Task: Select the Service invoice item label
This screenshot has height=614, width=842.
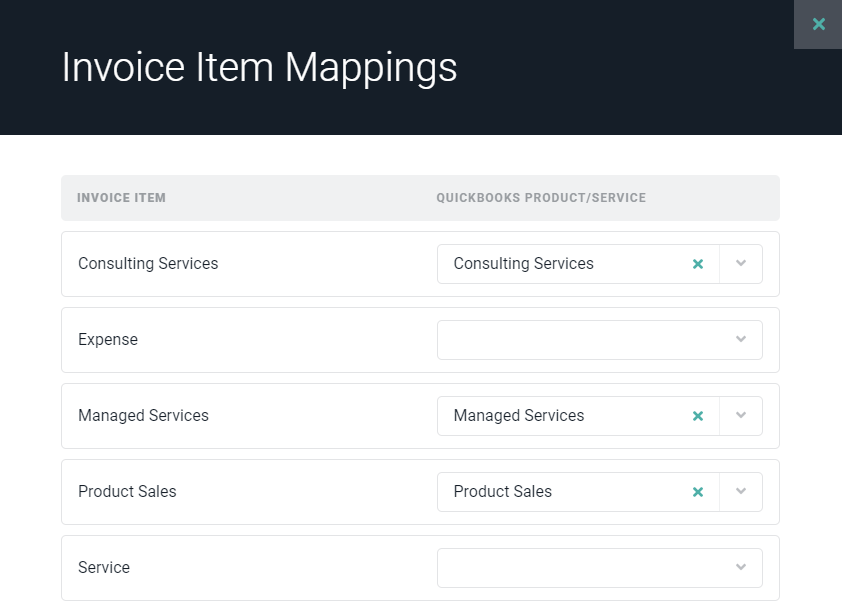Action: 104,568
